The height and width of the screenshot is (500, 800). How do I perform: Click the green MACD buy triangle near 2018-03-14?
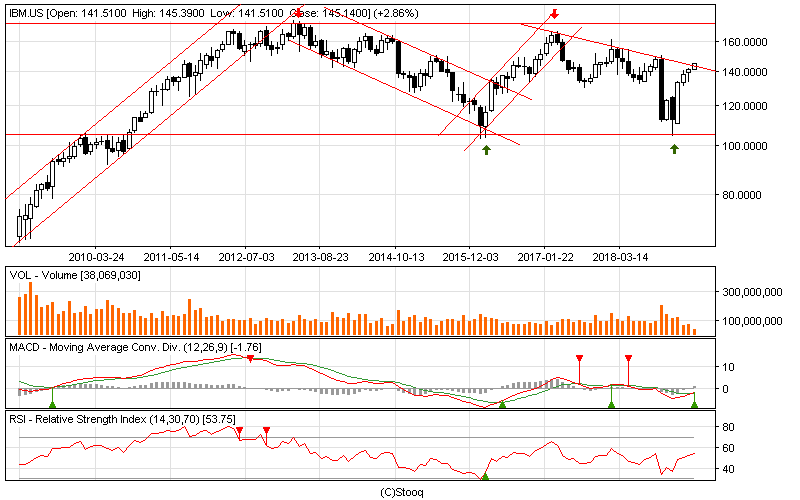point(611,405)
